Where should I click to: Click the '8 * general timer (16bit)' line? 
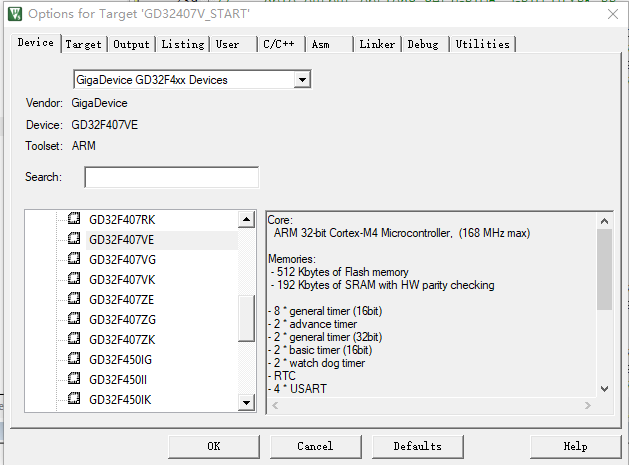325,311
